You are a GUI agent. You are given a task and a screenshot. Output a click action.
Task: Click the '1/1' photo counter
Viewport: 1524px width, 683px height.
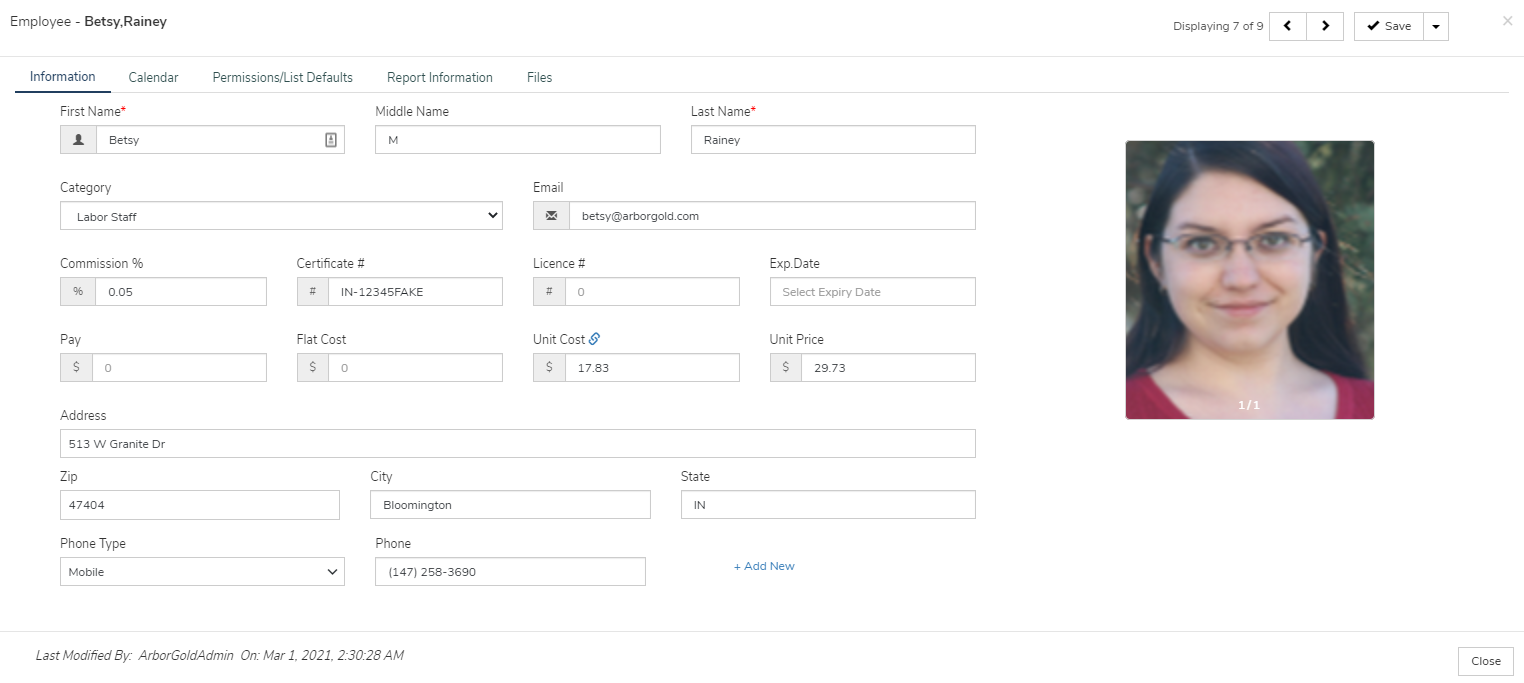[x=1249, y=405]
